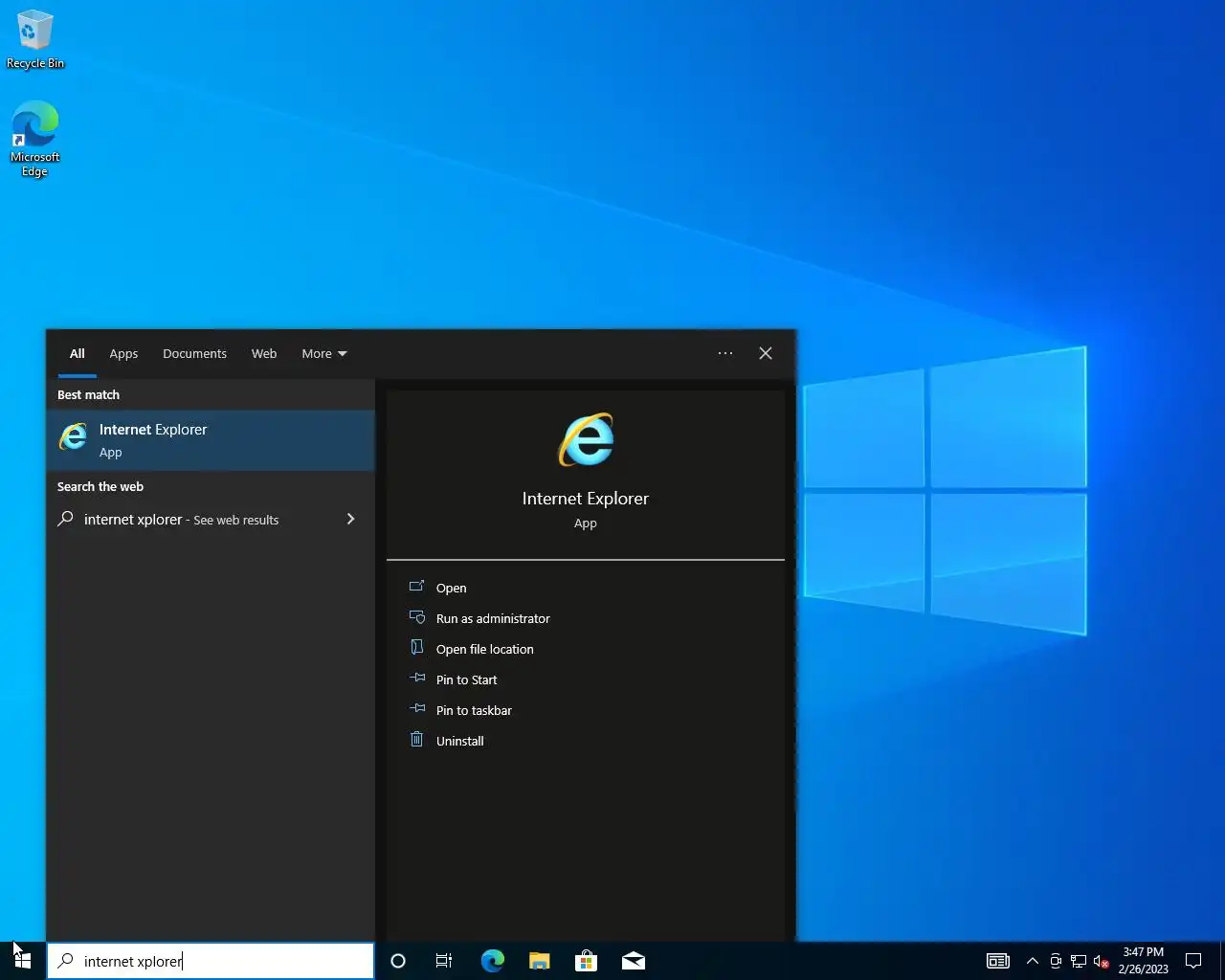The height and width of the screenshot is (980, 1225).
Task: Click the Show desktop sliver at taskbar edge
Action: click(x=1222, y=961)
